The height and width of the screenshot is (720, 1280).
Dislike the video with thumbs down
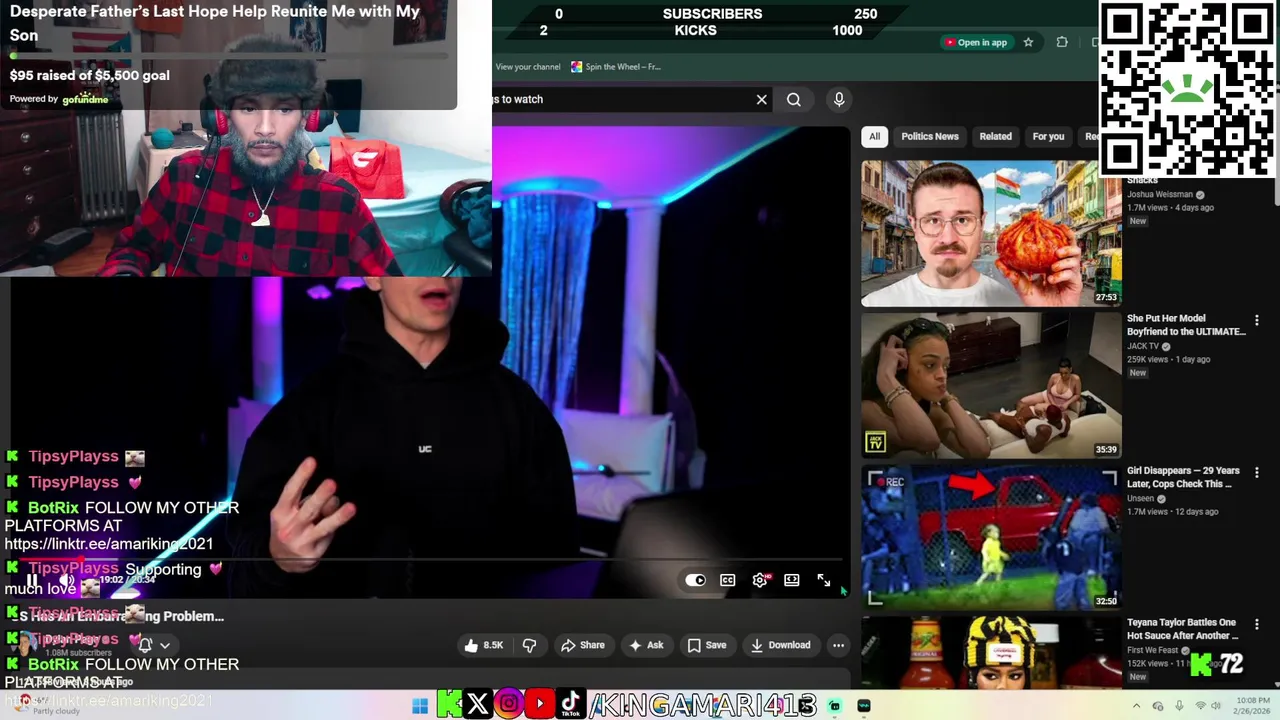[529, 645]
